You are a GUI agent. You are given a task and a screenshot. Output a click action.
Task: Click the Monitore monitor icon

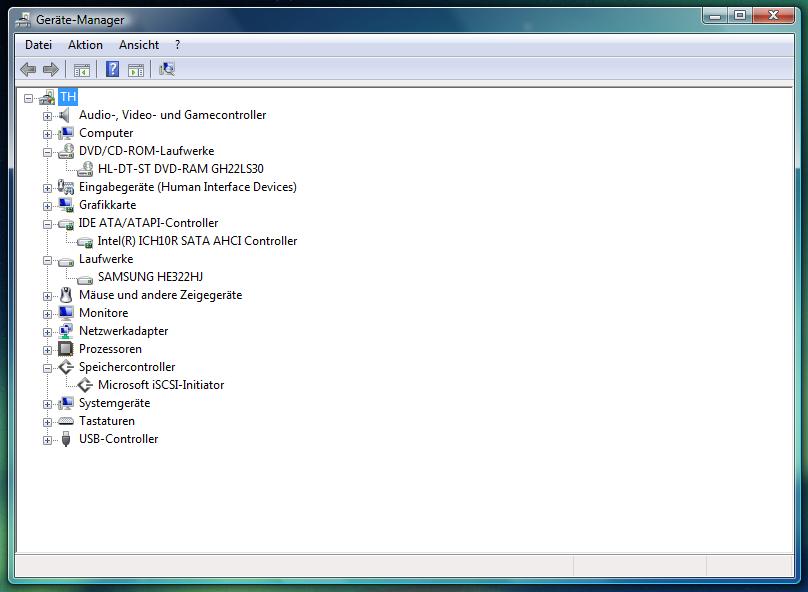click(65, 313)
